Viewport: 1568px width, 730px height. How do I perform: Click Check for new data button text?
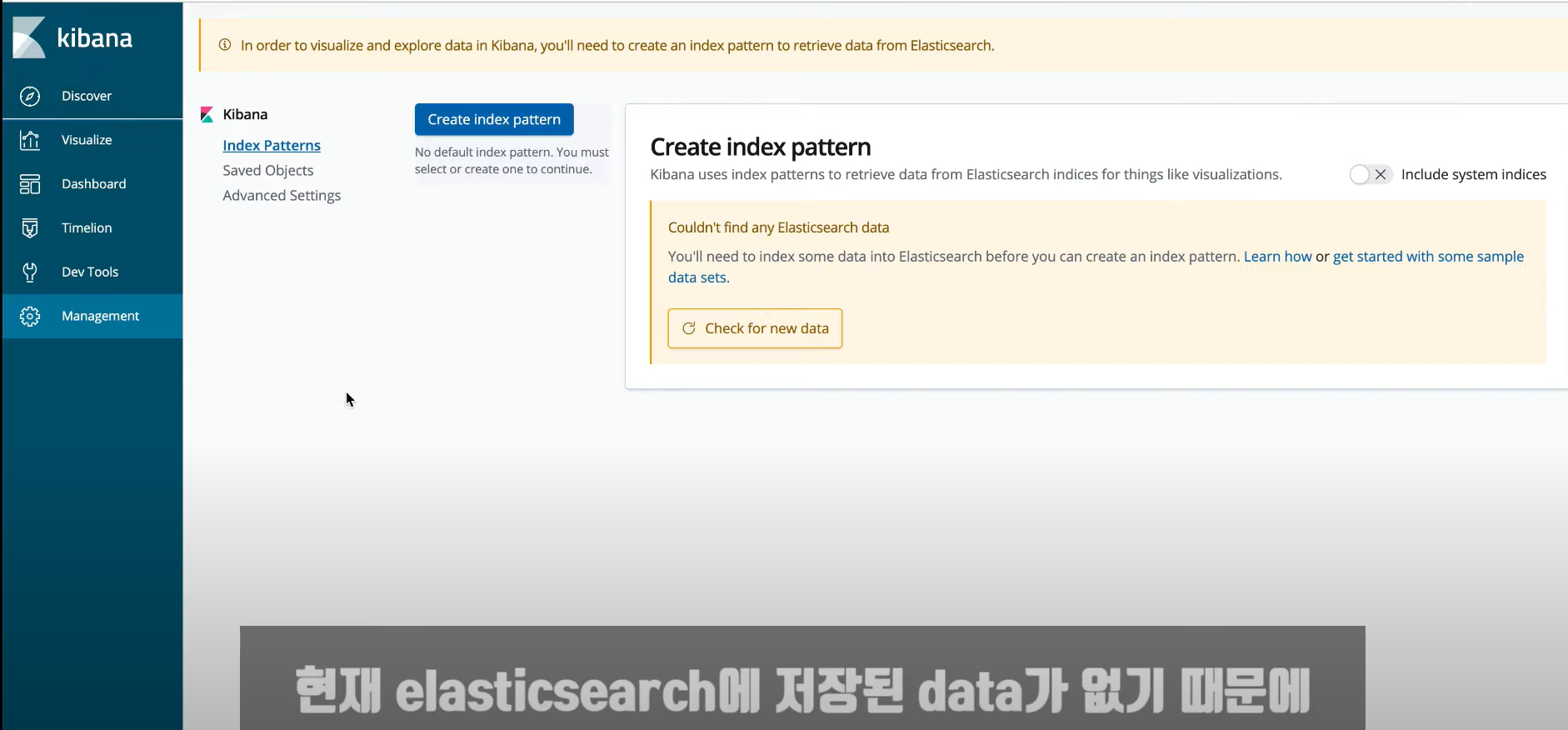coord(767,328)
